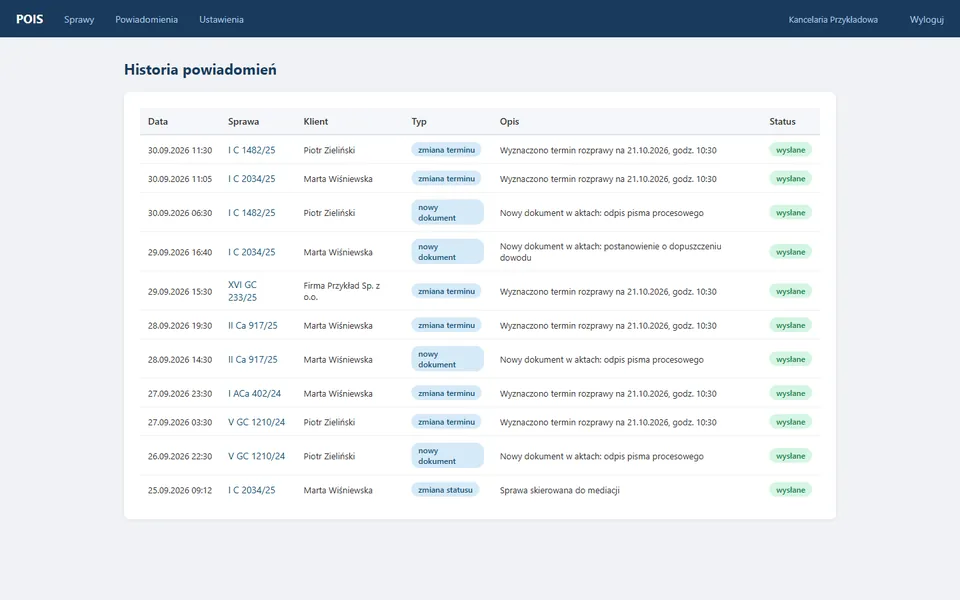Click the wysłane status in the XVI GC 233/25 row
The width and height of the screenshot is (960, 600).
[790, 291]
